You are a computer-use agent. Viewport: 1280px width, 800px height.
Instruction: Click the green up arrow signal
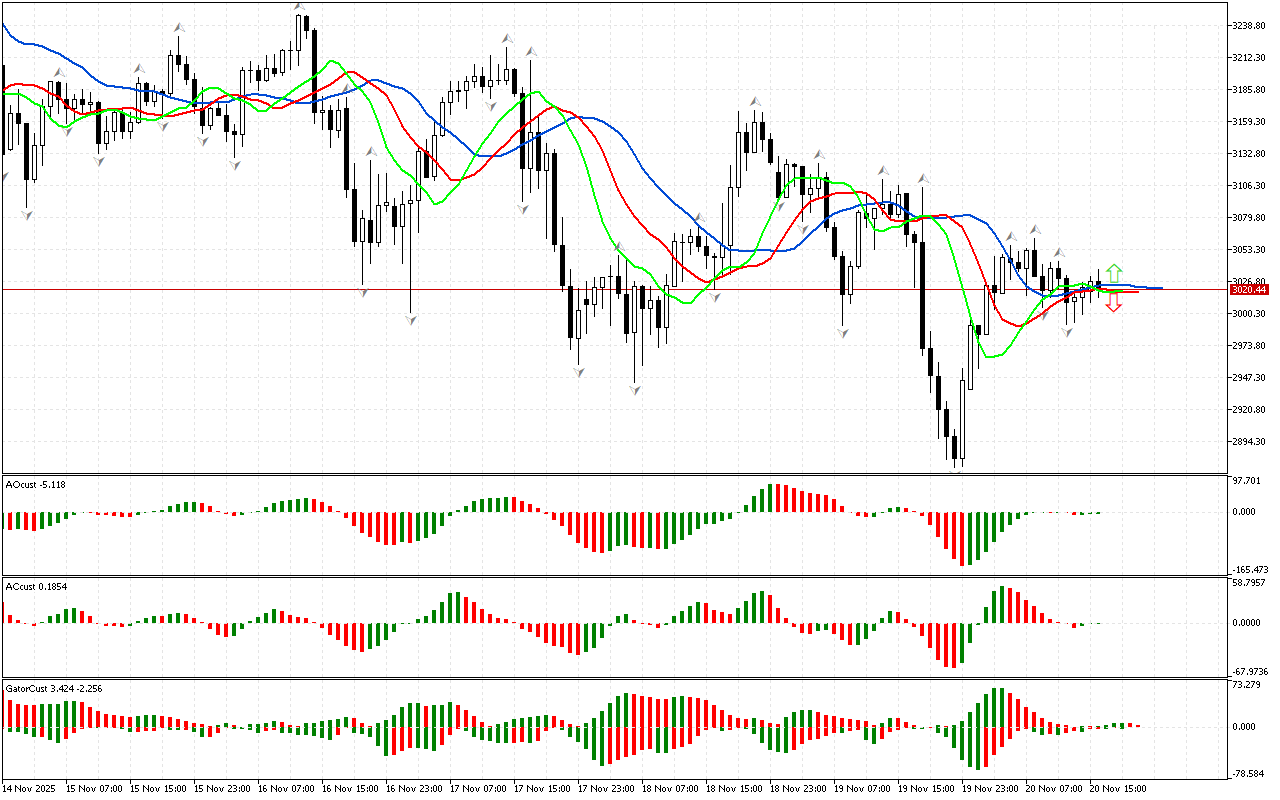tap(1113, 273)
